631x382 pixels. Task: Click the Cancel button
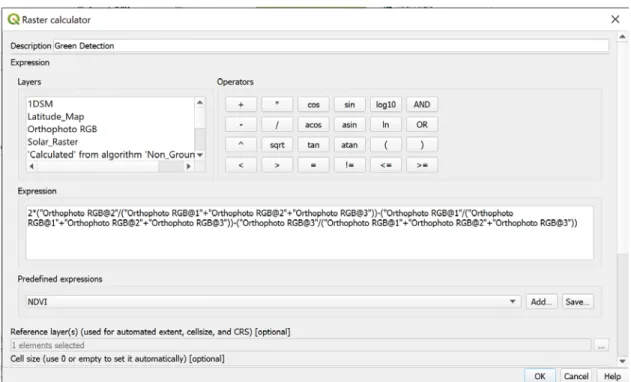tap(576, 376)
